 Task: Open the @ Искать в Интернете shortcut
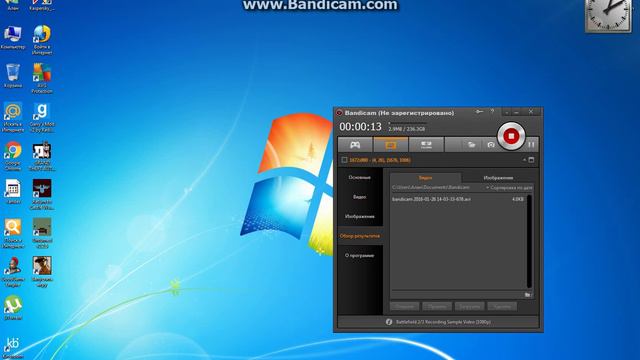click(x=13, y=117)
